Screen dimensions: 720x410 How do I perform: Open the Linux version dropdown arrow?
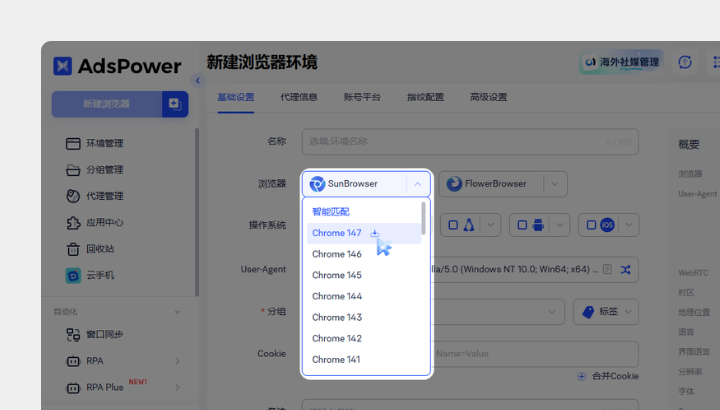coord(490,225)
